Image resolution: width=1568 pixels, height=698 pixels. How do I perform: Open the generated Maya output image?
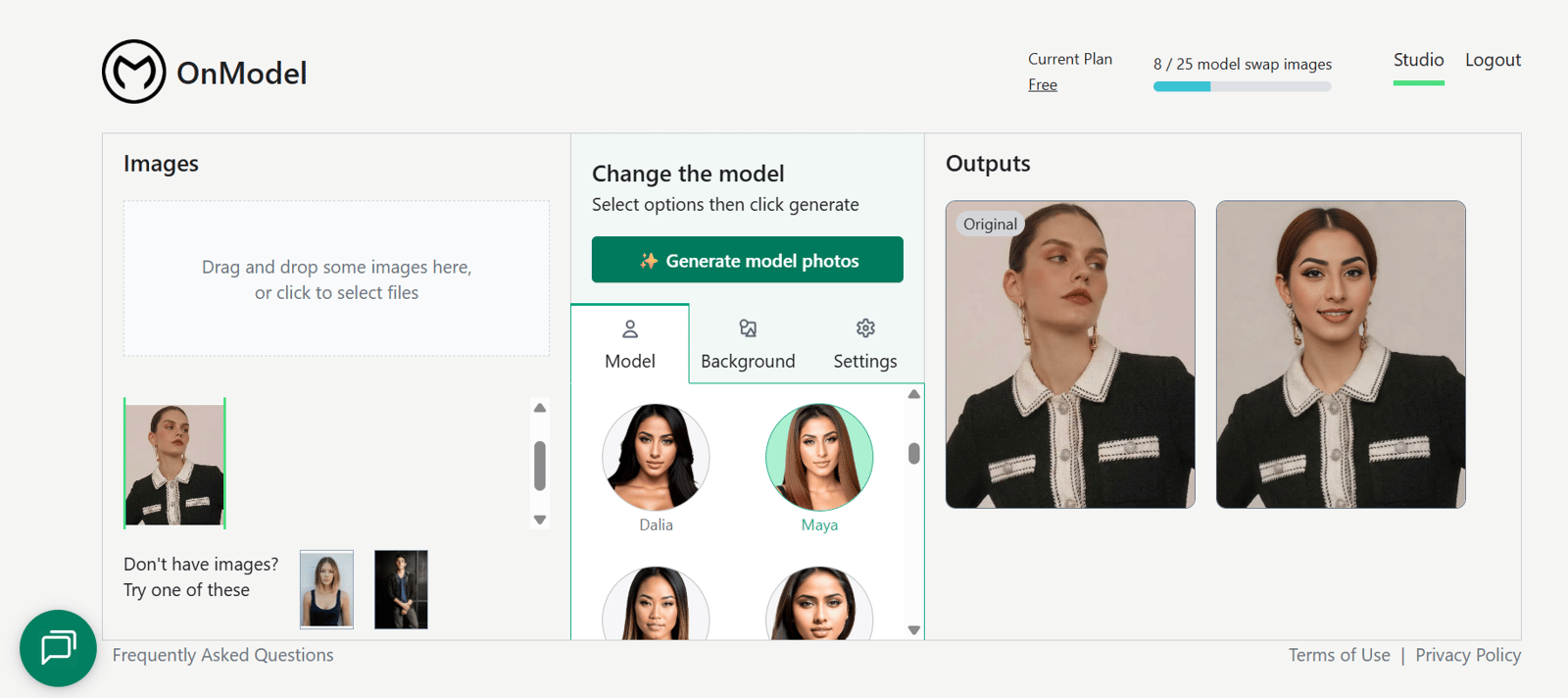pyautogui.click(x=1341, y=355)
